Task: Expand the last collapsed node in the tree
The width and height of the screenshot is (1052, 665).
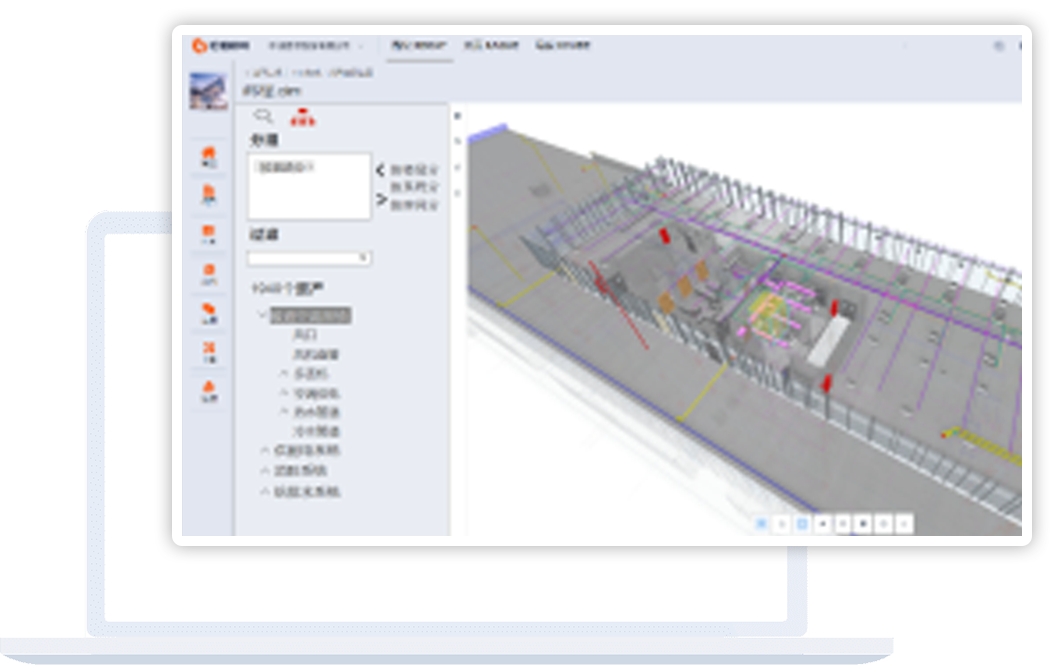Action: [x=265, y=492]
